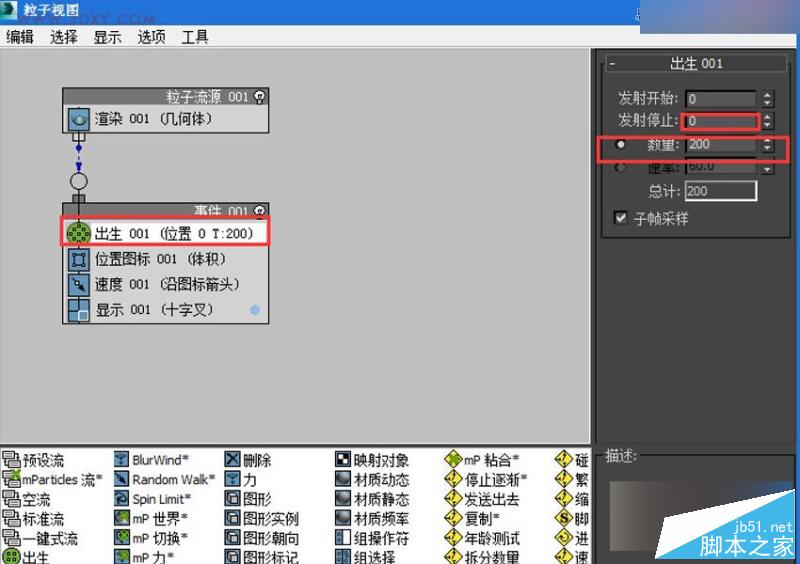Click the event input circle connector
Viewport: 800px width, 564px height.
(x=79, y=181)
